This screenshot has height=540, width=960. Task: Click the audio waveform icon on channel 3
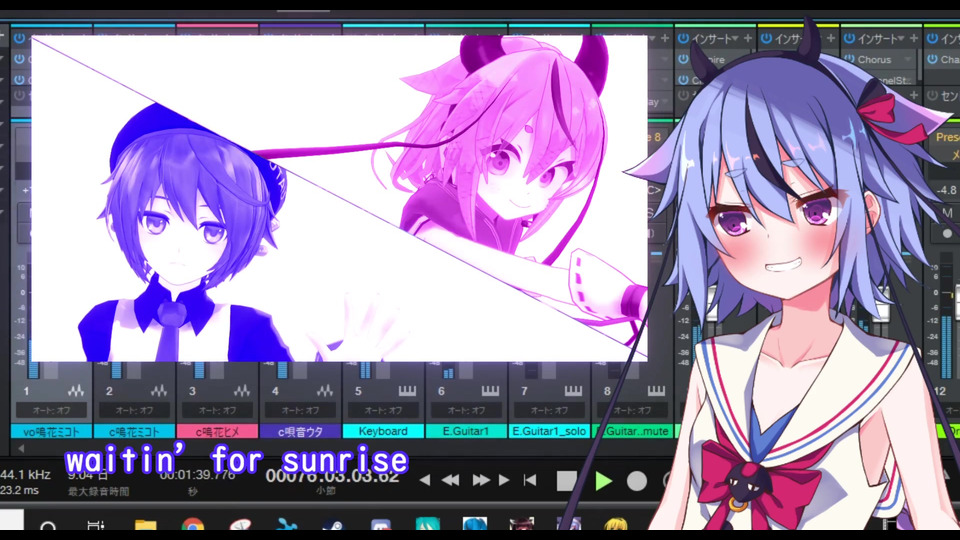pyautogui.click(x=242, y=391)
